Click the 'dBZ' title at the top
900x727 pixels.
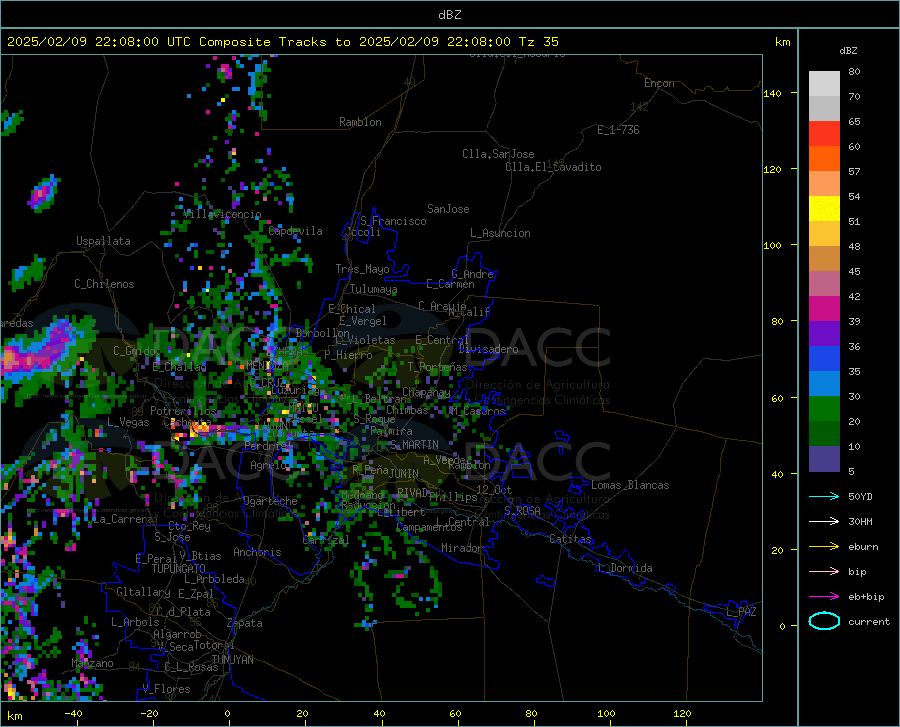(x=449, y=15)
